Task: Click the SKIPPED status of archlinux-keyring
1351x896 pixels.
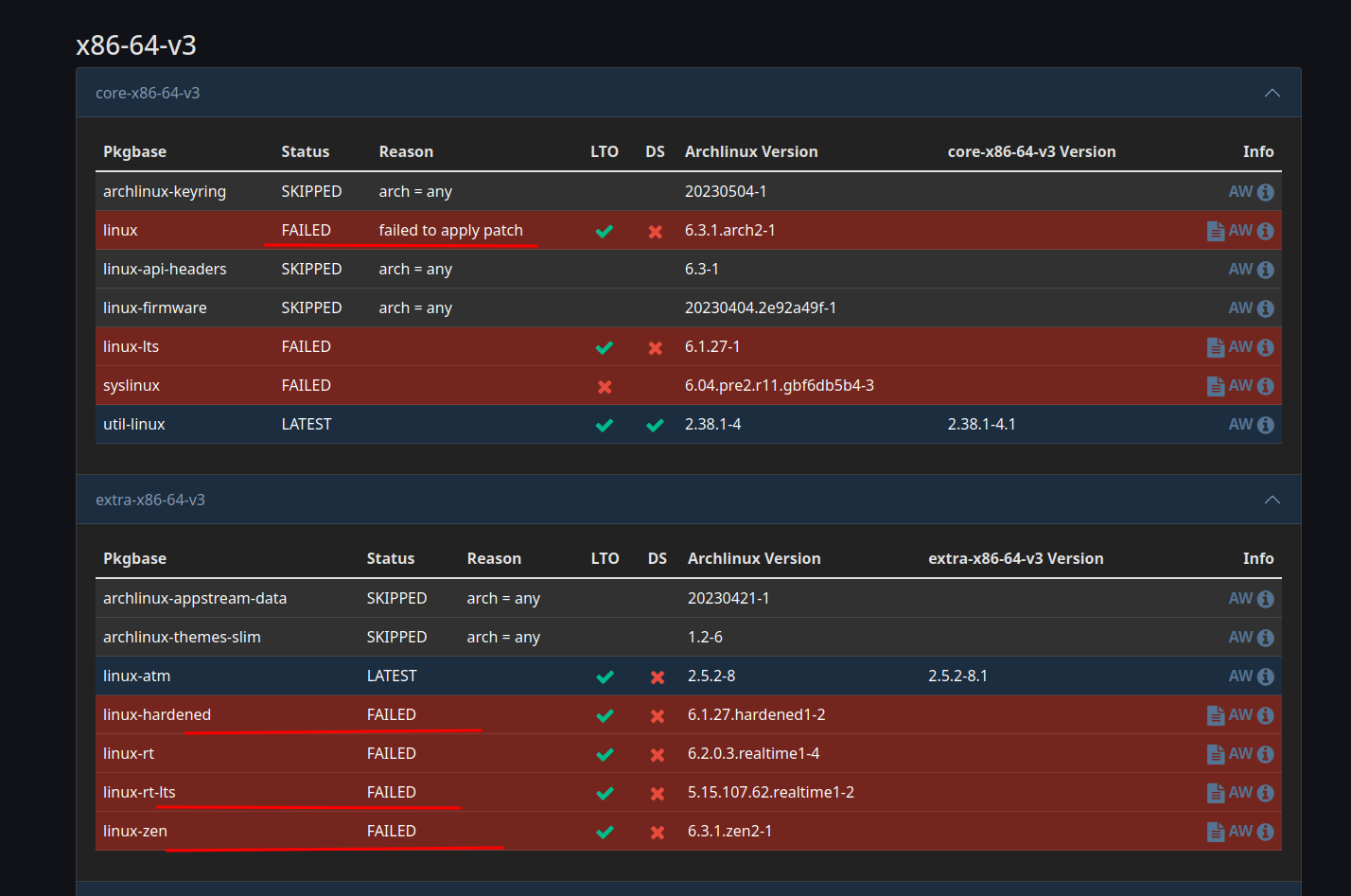Action: coord(311,191)
